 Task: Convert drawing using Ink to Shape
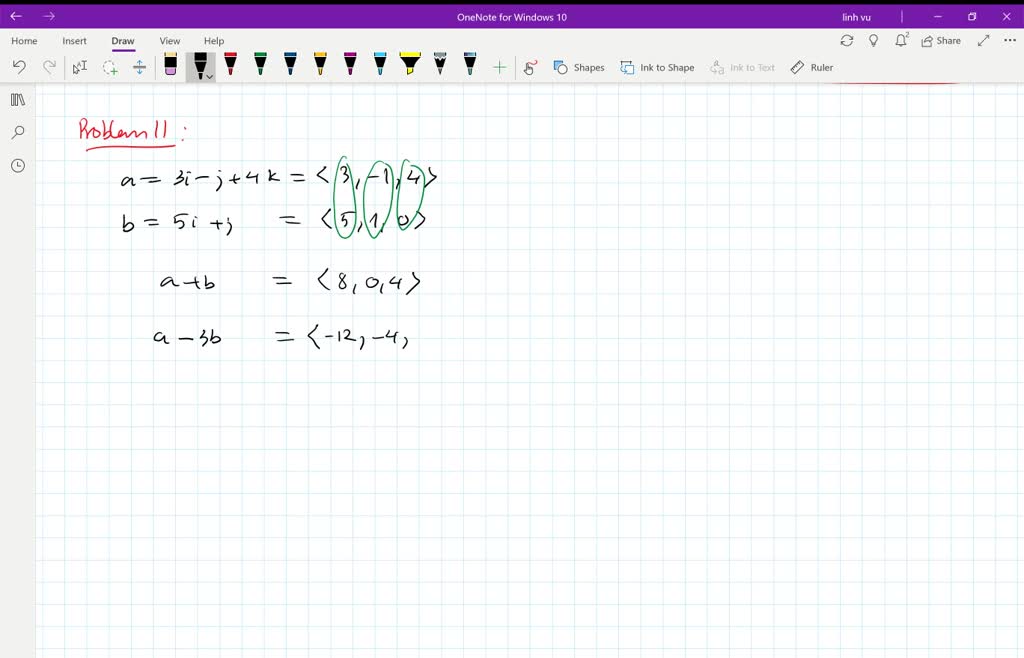pos(657,67)
